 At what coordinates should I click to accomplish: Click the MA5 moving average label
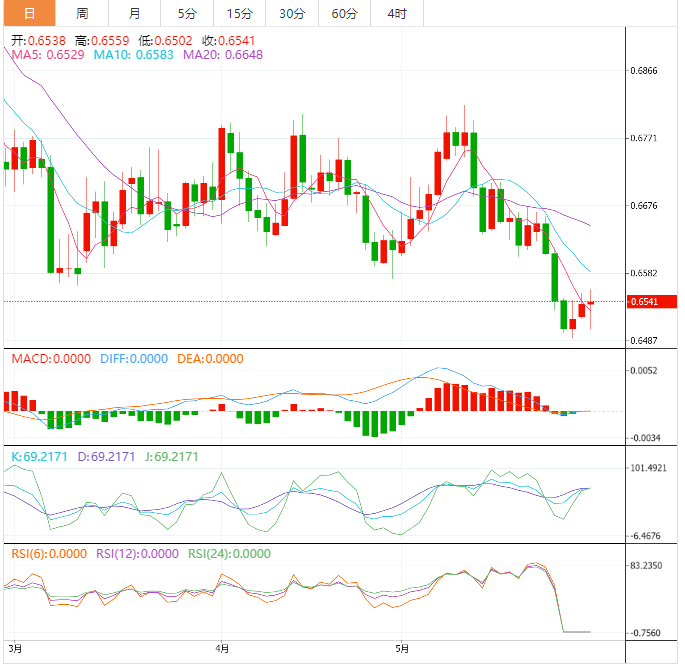(x=48, y=54)
